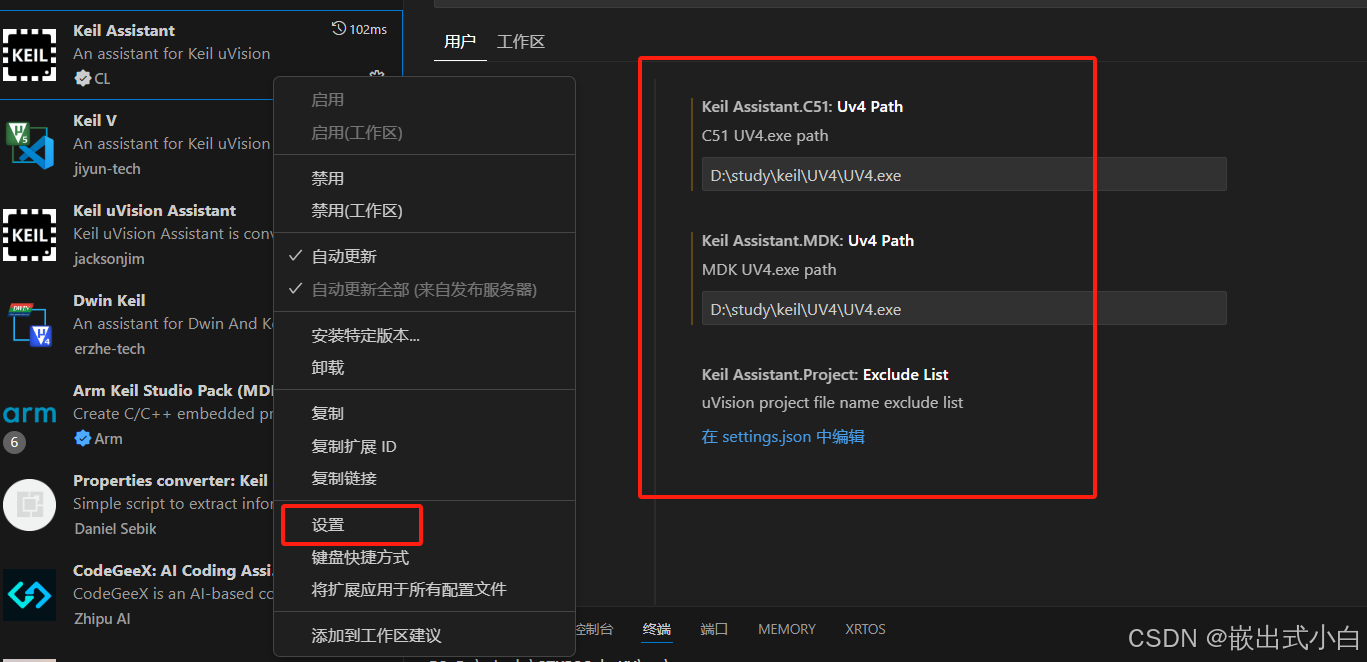Select 禁用(工作区) from the context menu
This screenshot has width=1367, height=662.
coord(424,211)
